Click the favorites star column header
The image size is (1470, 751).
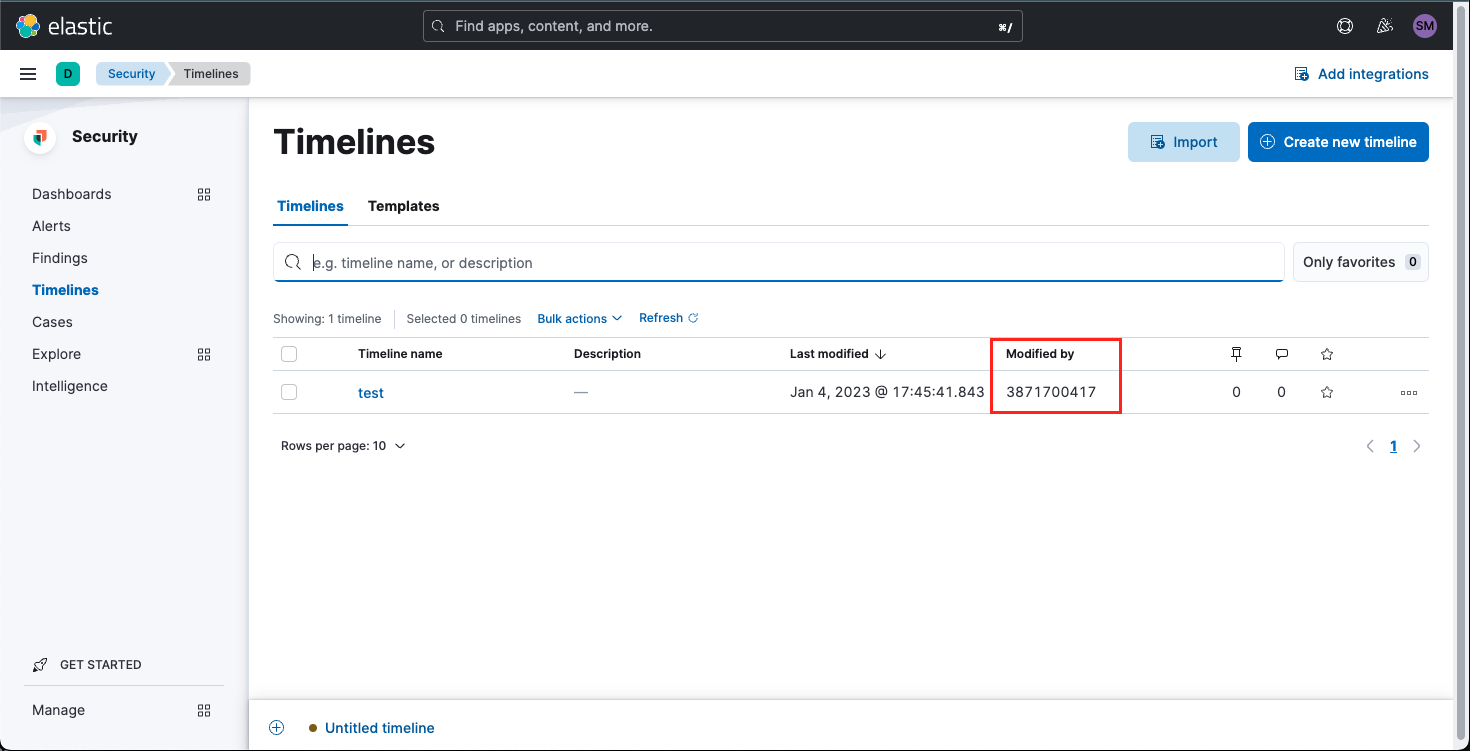click(x=1327, y=354)
